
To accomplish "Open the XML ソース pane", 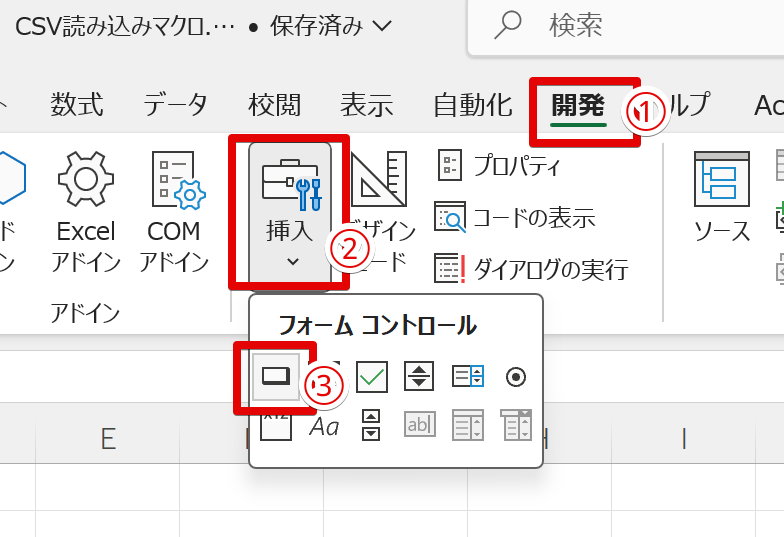I will (x=722, y=198).
